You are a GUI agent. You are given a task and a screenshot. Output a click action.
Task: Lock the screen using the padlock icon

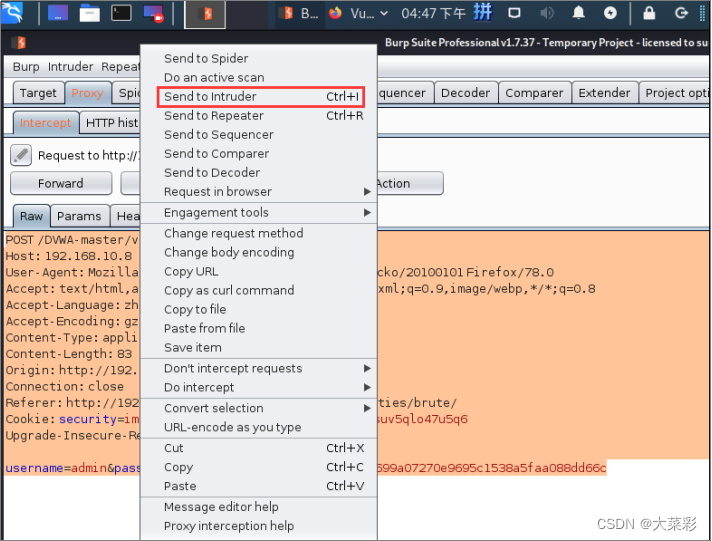tap(649, 13)
